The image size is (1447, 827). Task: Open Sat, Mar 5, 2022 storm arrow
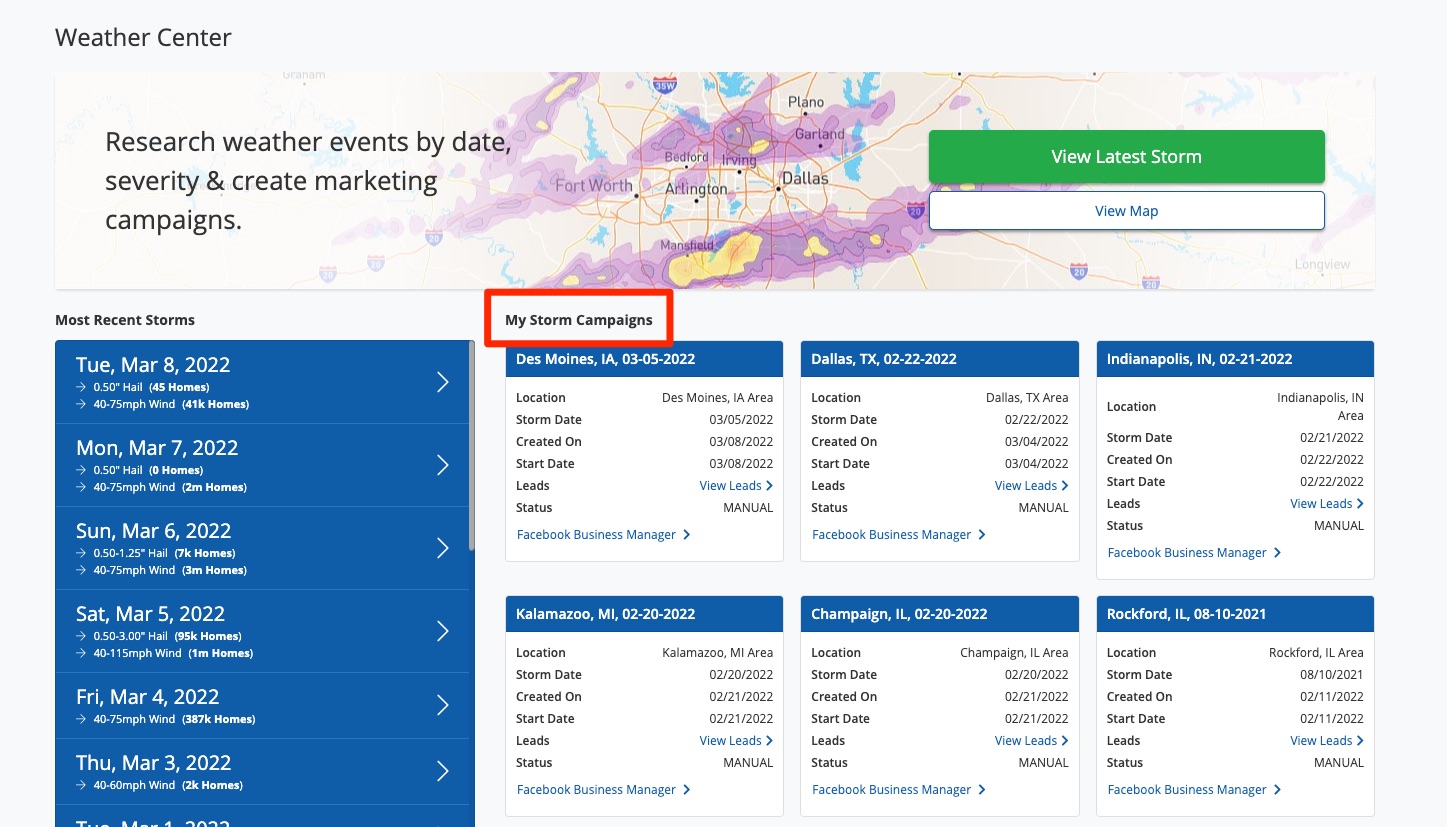tap(443, 631)
